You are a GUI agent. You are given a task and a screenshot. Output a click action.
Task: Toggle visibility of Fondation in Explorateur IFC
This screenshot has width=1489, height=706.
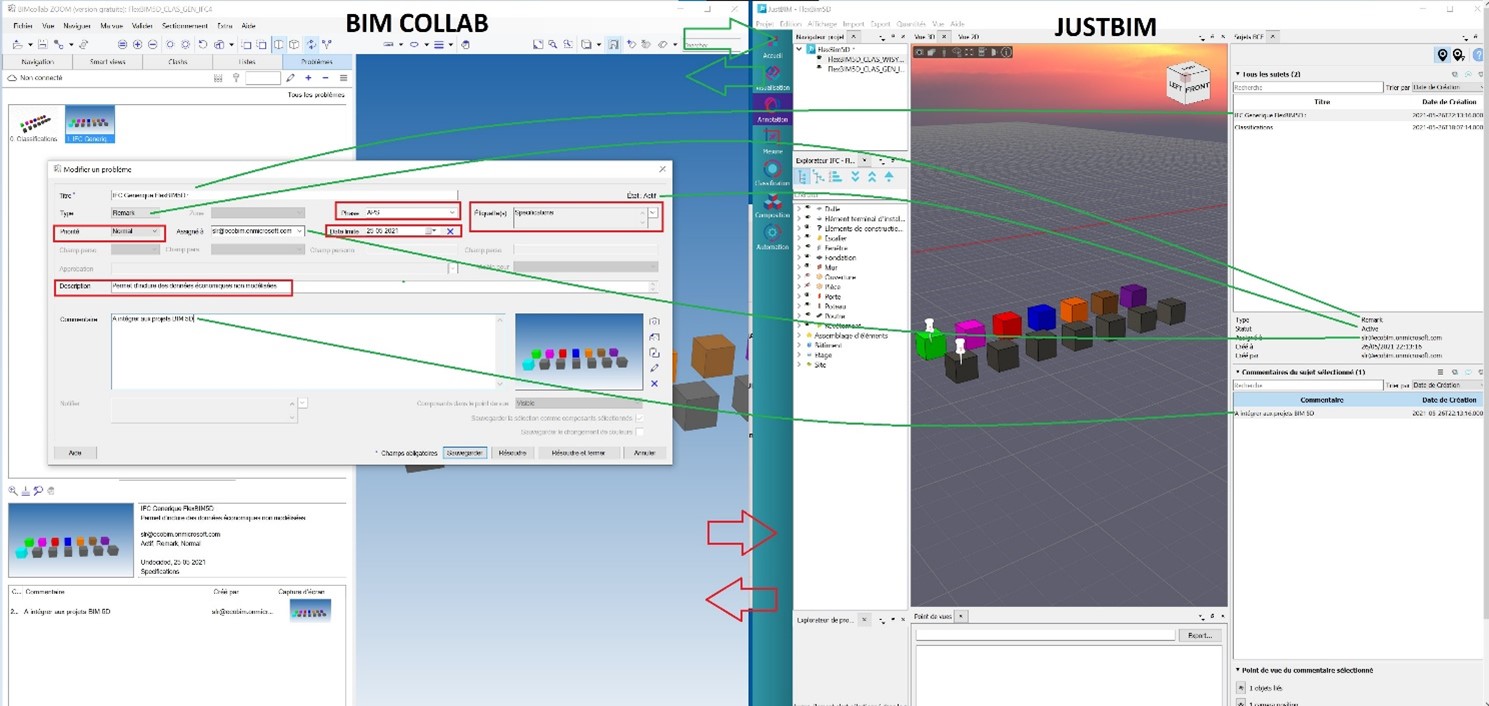(807, 257)
